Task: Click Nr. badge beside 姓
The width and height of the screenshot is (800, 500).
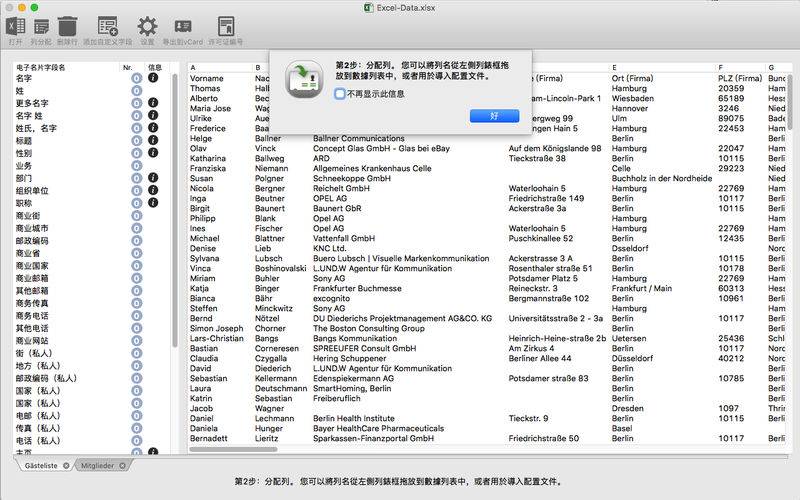Action: [137, 91]
